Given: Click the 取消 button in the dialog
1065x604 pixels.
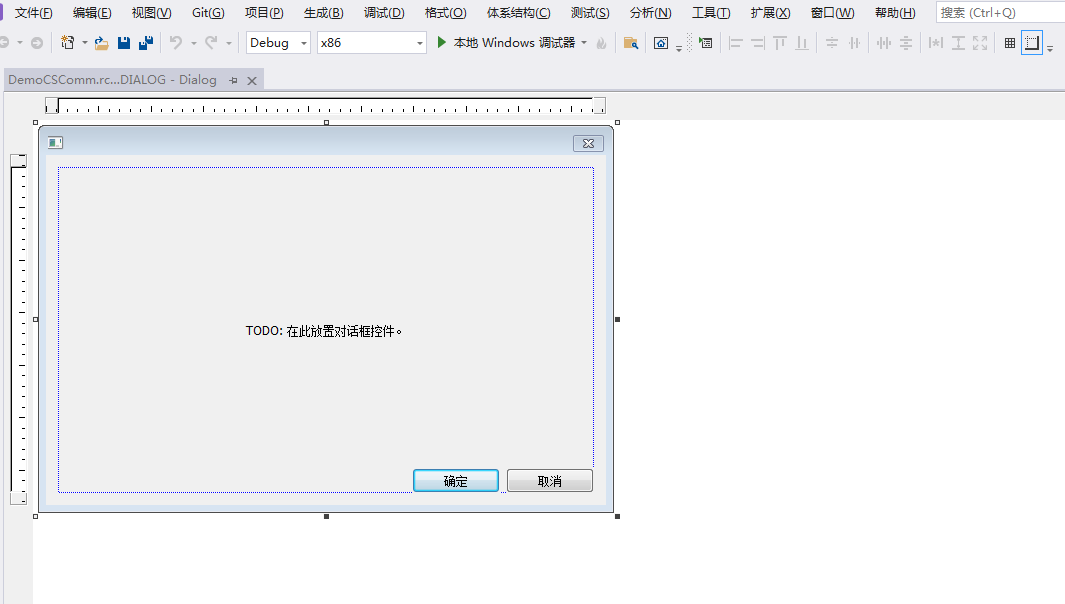Looking at the screenshot, I should pyautogui.click(x=549, y=480).
